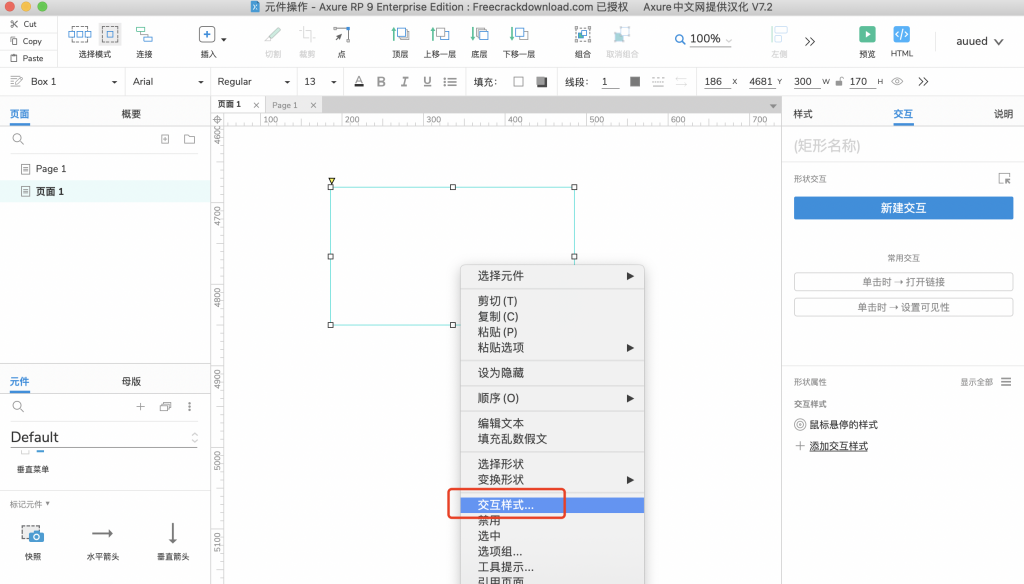Click the fill color swatch next to 填充
1024x584 pixels.
(518, 82)
